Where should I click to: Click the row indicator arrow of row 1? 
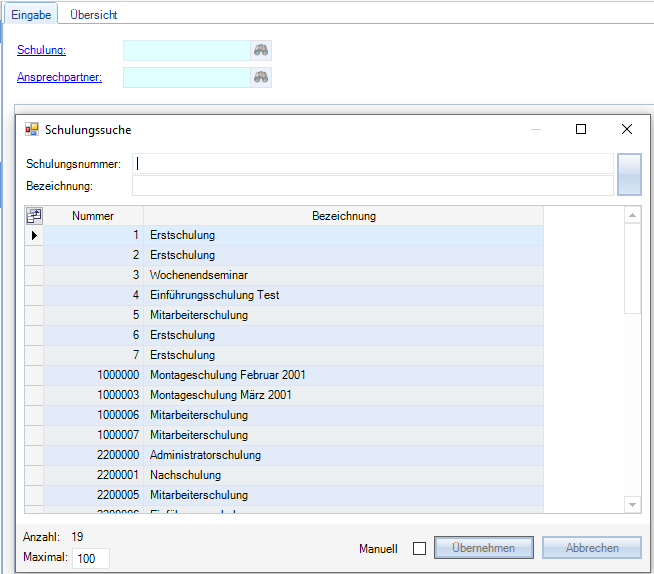tap(34, 236)
